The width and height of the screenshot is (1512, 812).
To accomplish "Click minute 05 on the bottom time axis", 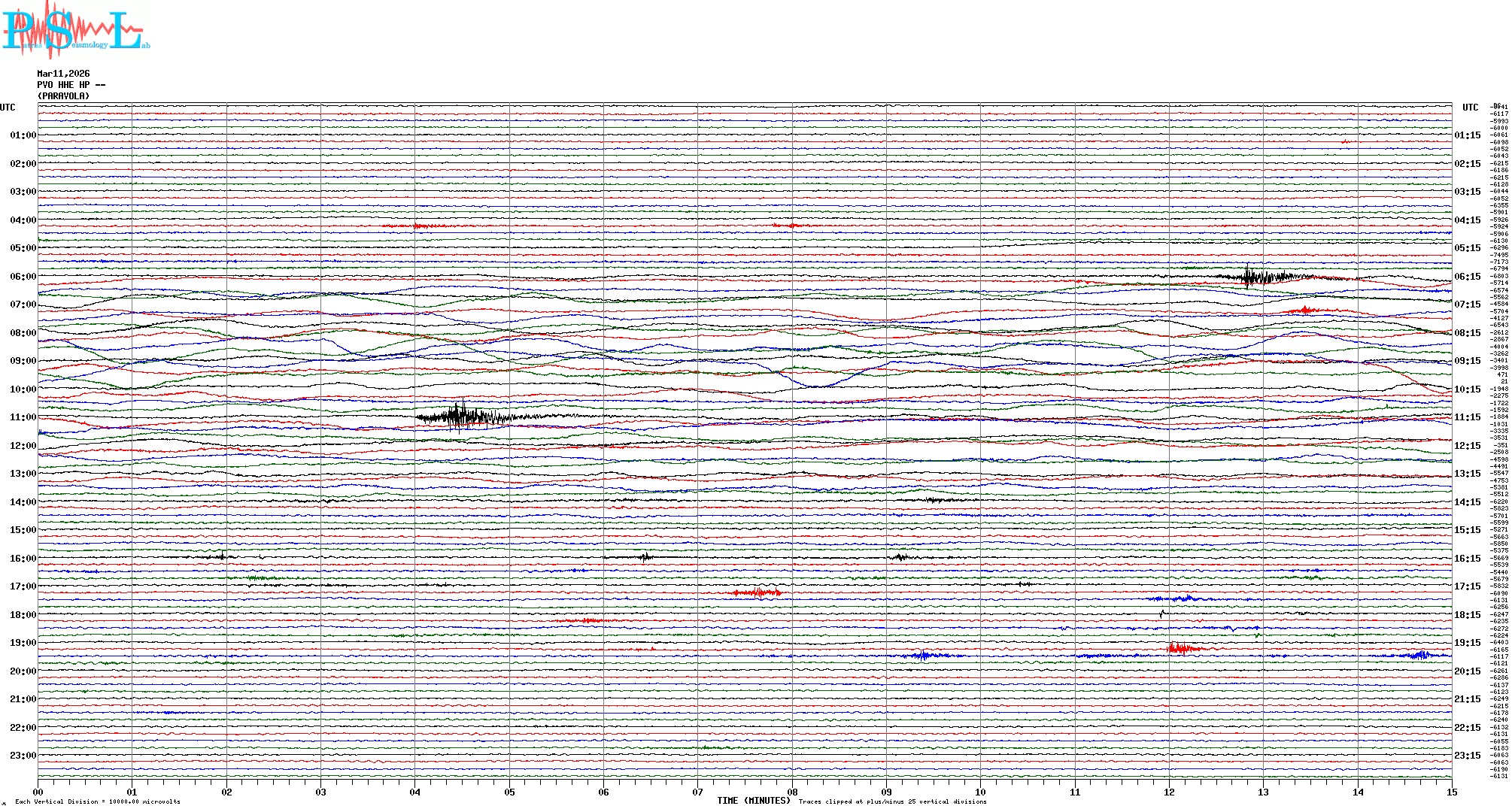I will pyautogui.click(x=509, y=792).
